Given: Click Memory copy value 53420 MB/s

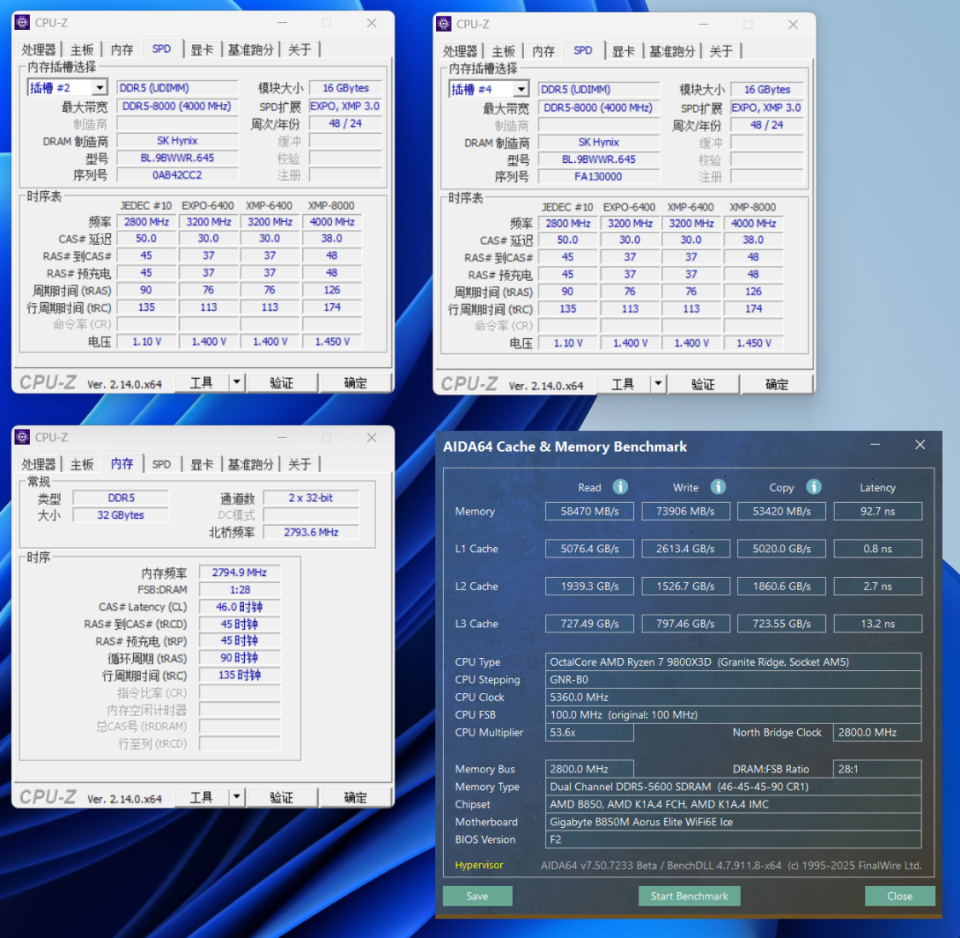Looking at the screenshot, I should [782, 511].
